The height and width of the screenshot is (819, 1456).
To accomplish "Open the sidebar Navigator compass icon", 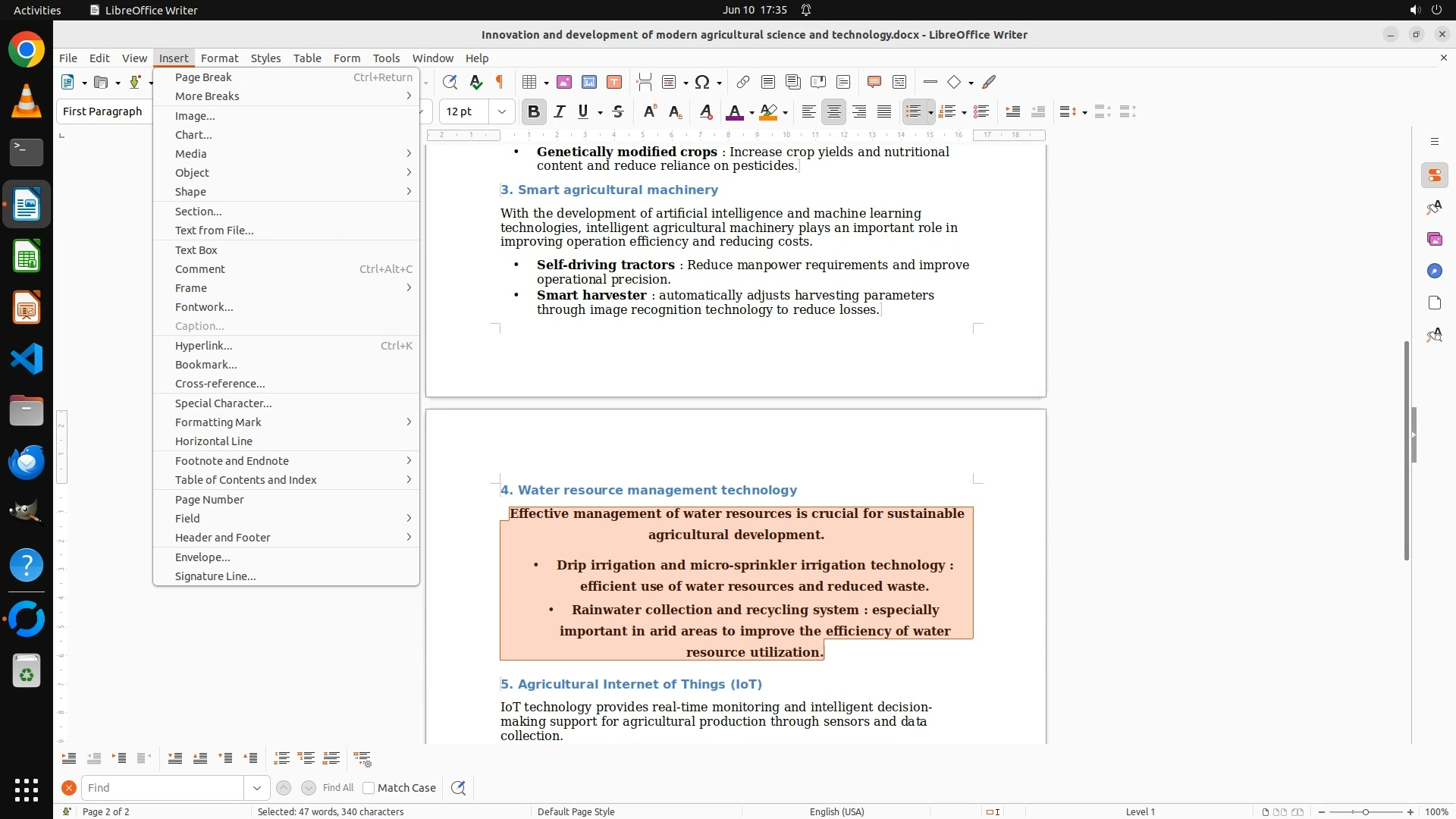I will click(1434, 271).
